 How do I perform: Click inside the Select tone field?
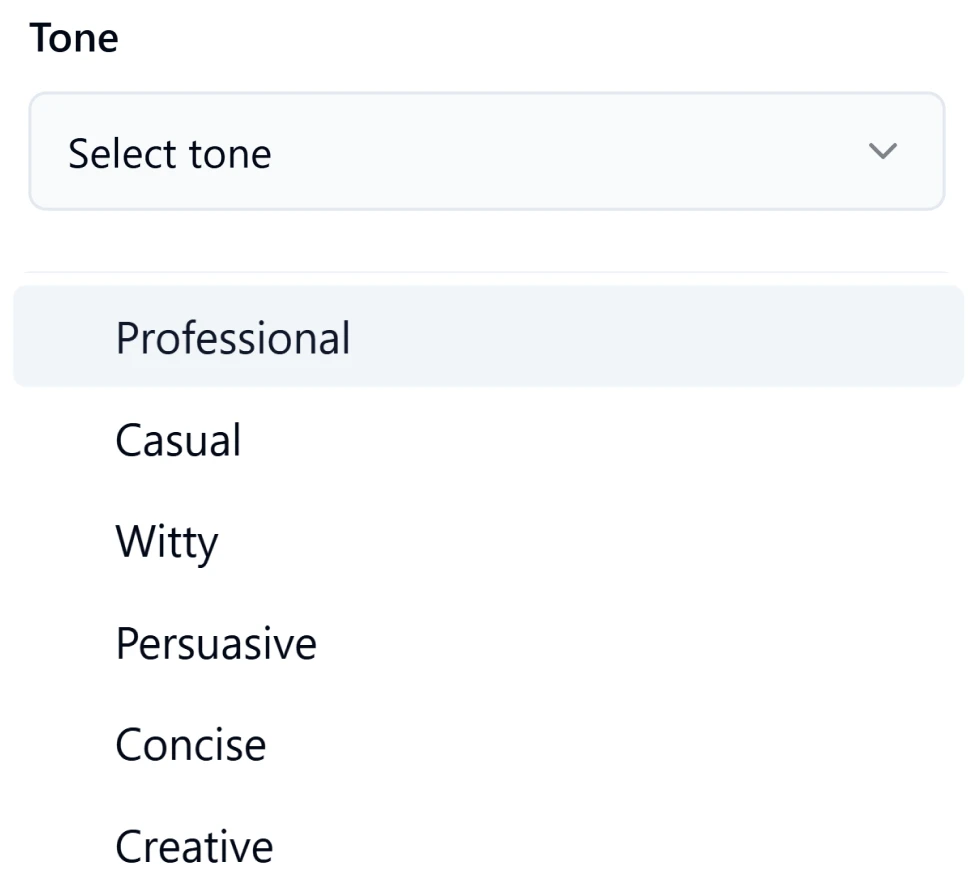click(400, 151)
